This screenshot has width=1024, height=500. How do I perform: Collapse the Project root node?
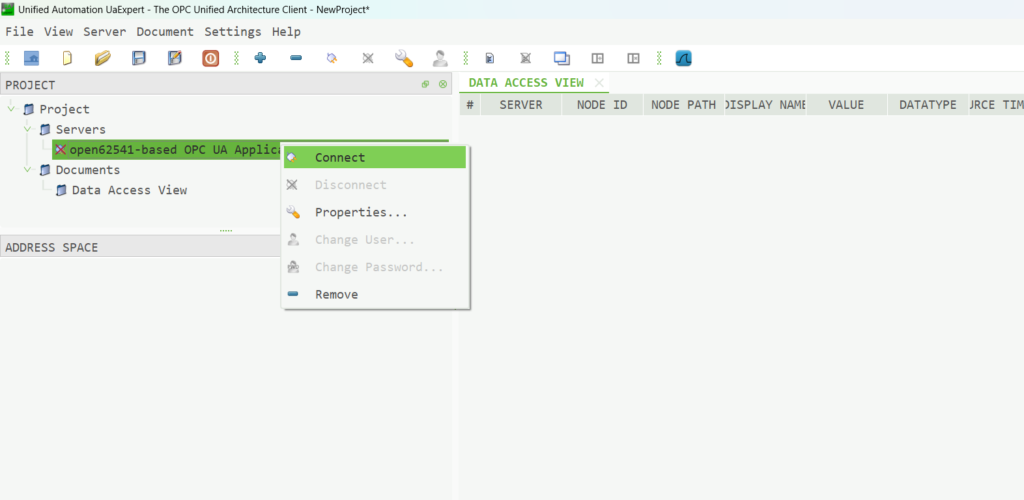(x=11, y=108)
